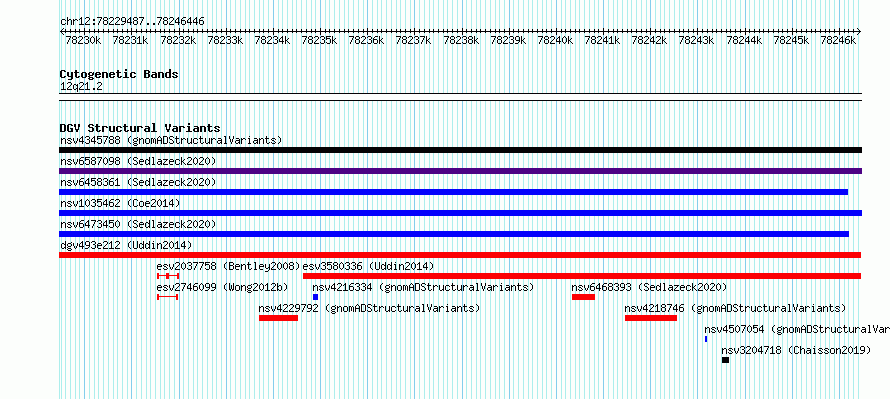890x399 pixels.
Task: Click the 78236k ruler tick label
Action: (367, 40)
